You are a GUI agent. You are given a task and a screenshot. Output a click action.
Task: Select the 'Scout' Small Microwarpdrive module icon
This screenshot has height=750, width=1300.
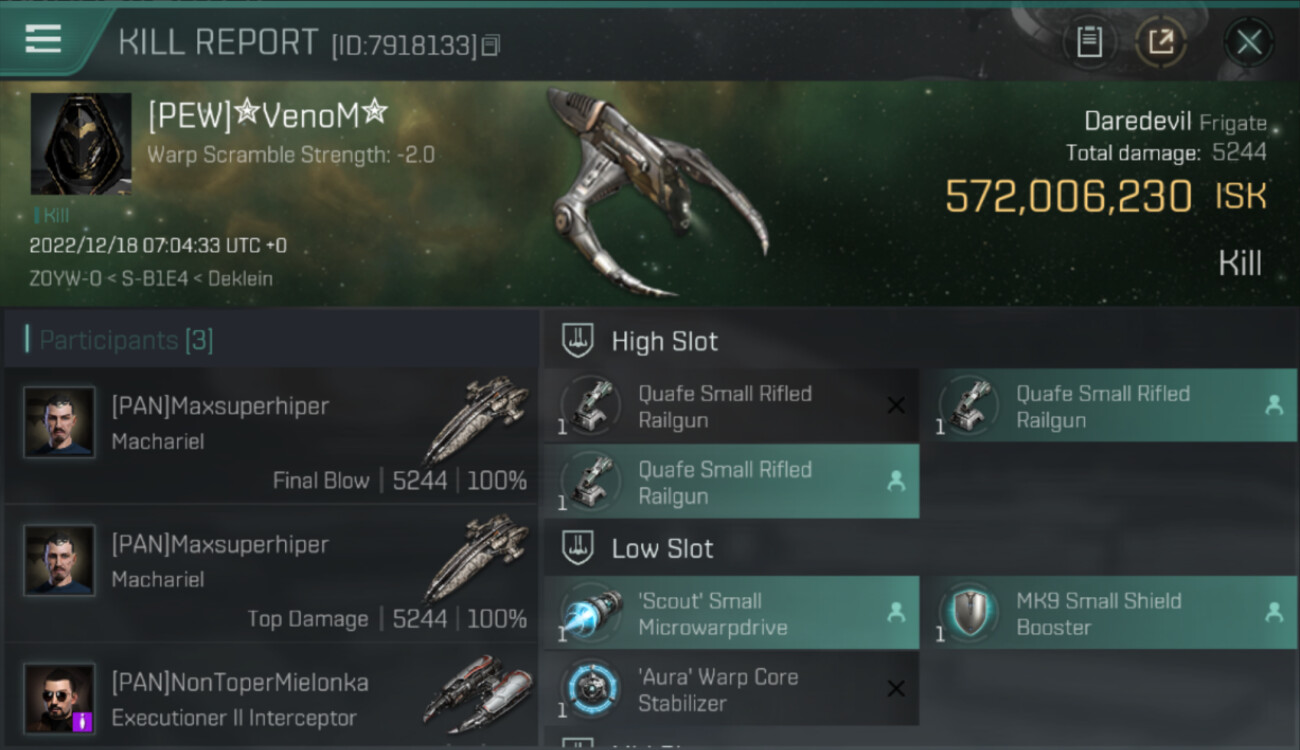pyautogui.click(x=591, y=614)
